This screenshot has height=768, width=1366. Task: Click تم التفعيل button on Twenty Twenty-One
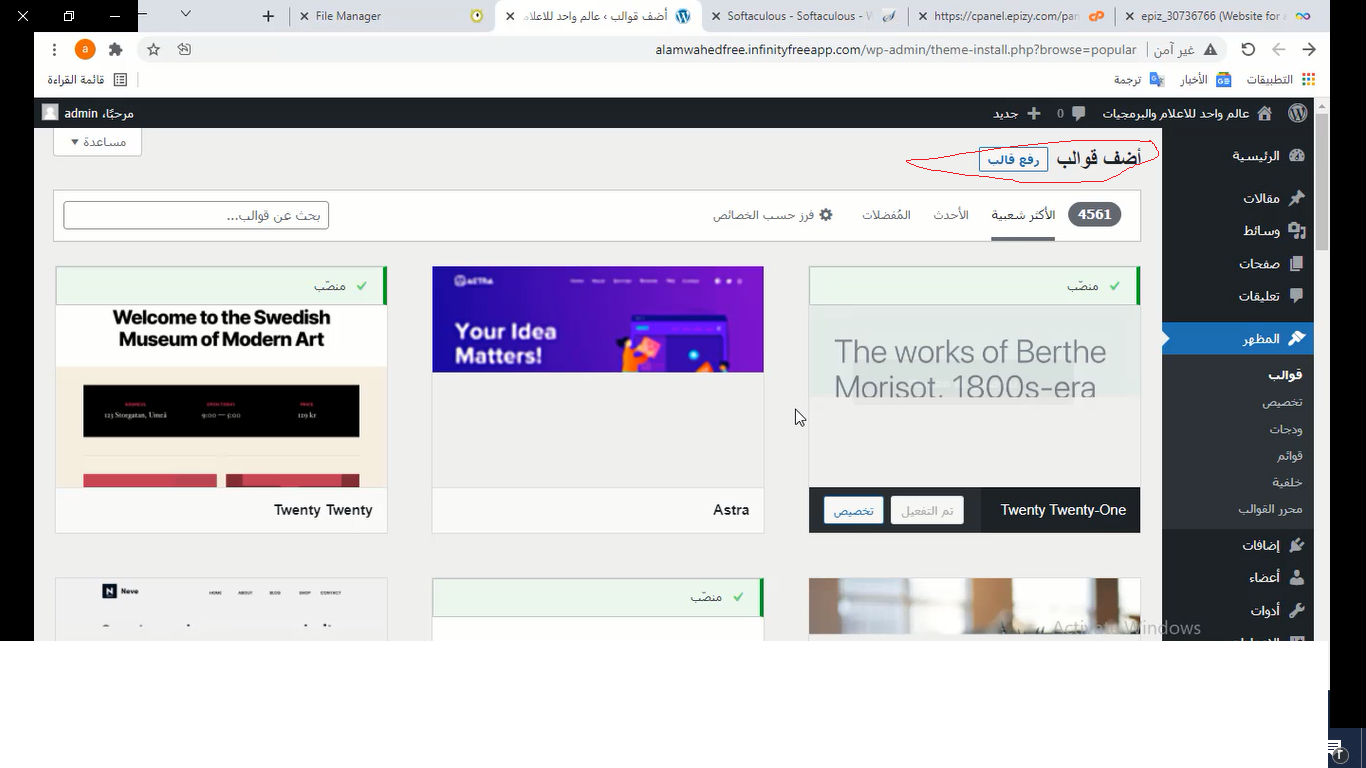click(927, 511)
